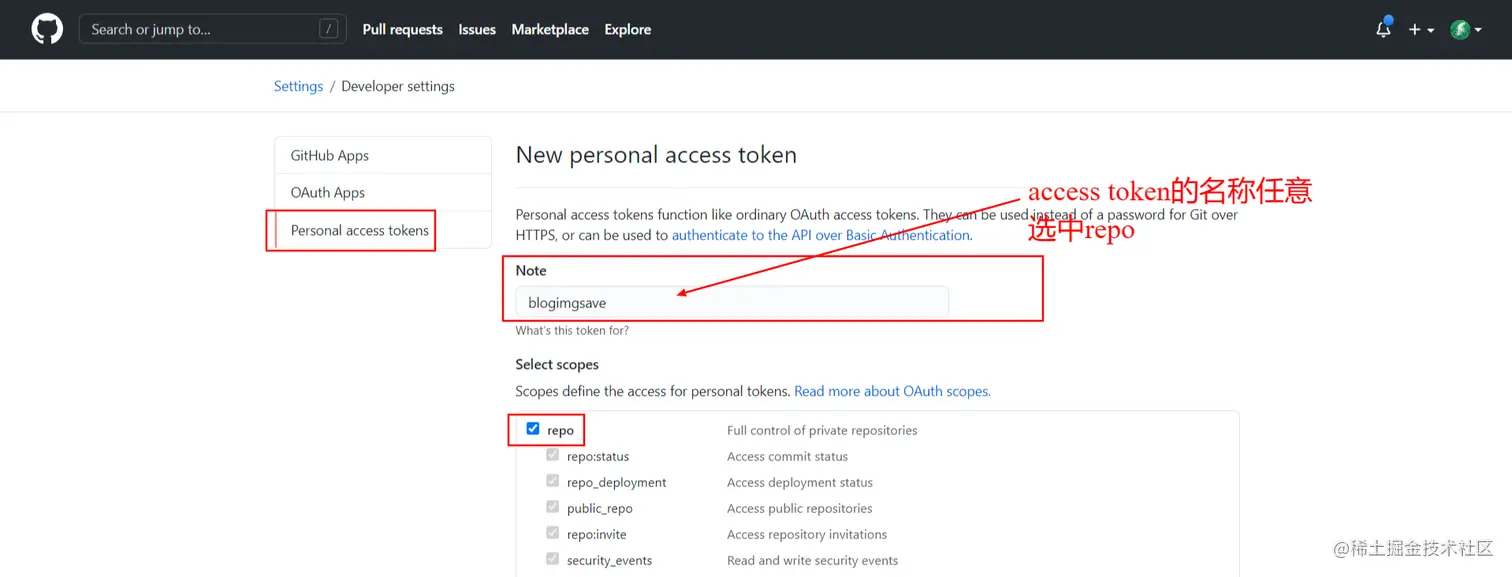Screen dimensions: 1512x577
Task: Open the create new item dropdown
Action: (x=1414, y=30)
